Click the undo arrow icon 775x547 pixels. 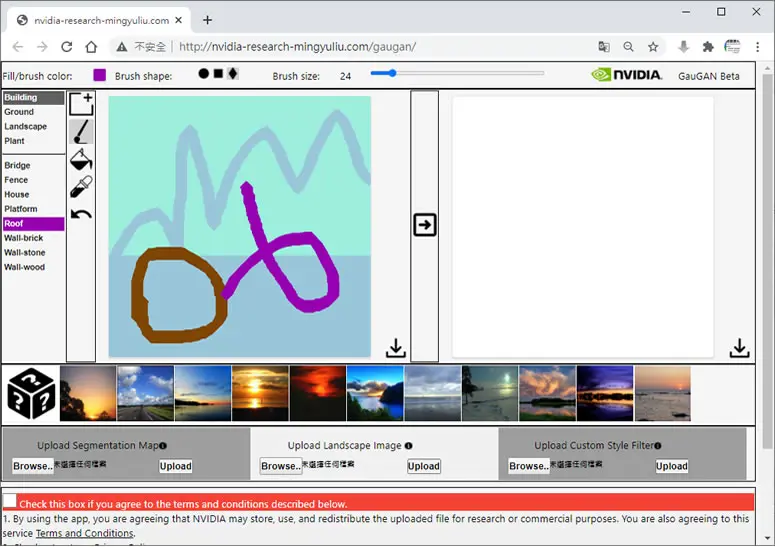[81, 214]
